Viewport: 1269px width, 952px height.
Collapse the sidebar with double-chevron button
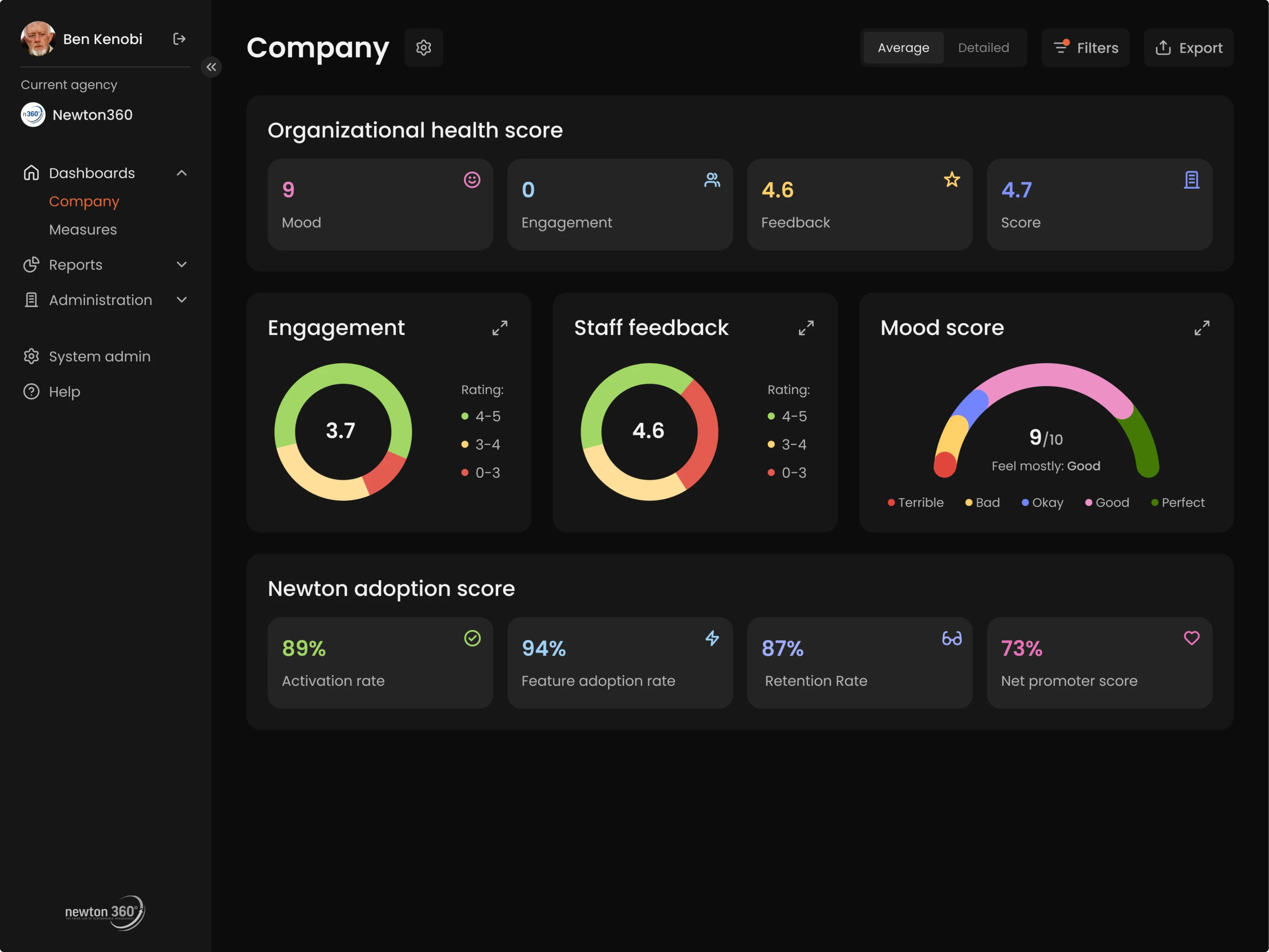point(211,67)
